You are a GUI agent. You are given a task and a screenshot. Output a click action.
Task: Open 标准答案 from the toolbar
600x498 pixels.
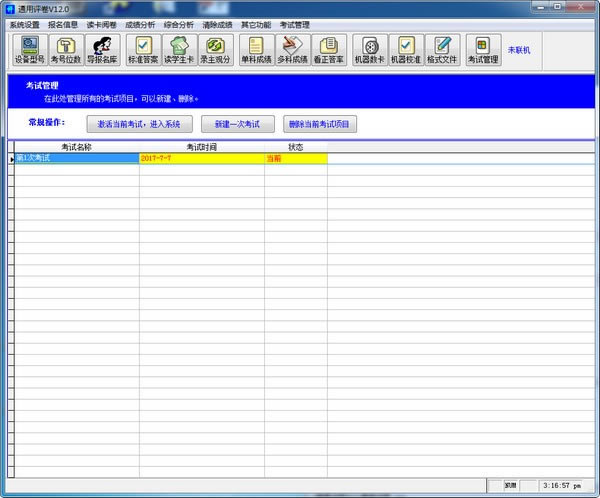pos(143,50)
